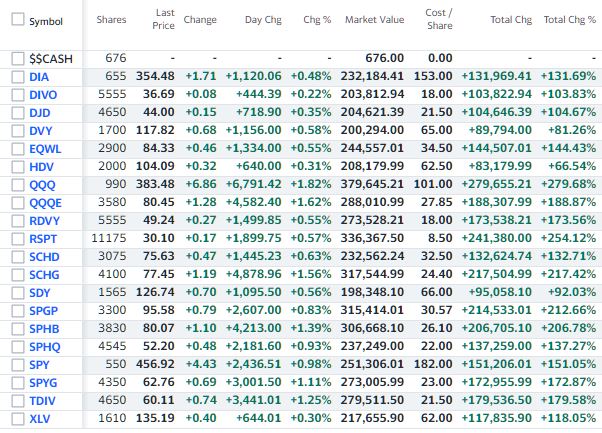The width and height of the screenshot is (602, 433).
Task: Click the Cost / Share column header
Action: [x=438, y=20]
